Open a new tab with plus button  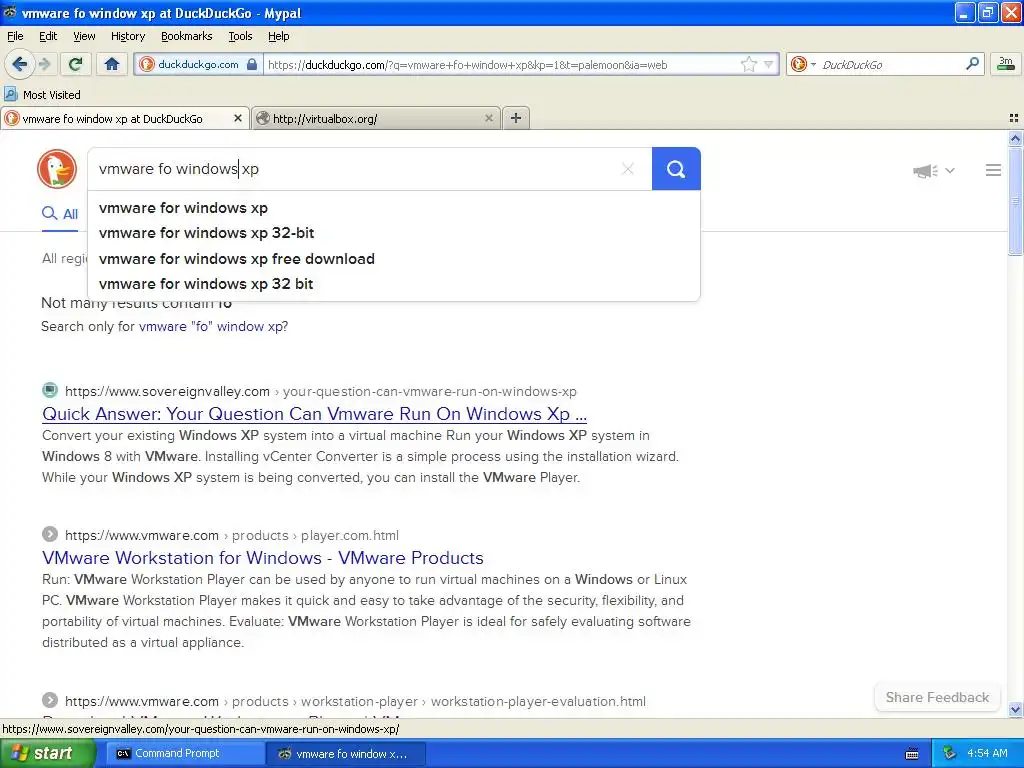(516, 118)
